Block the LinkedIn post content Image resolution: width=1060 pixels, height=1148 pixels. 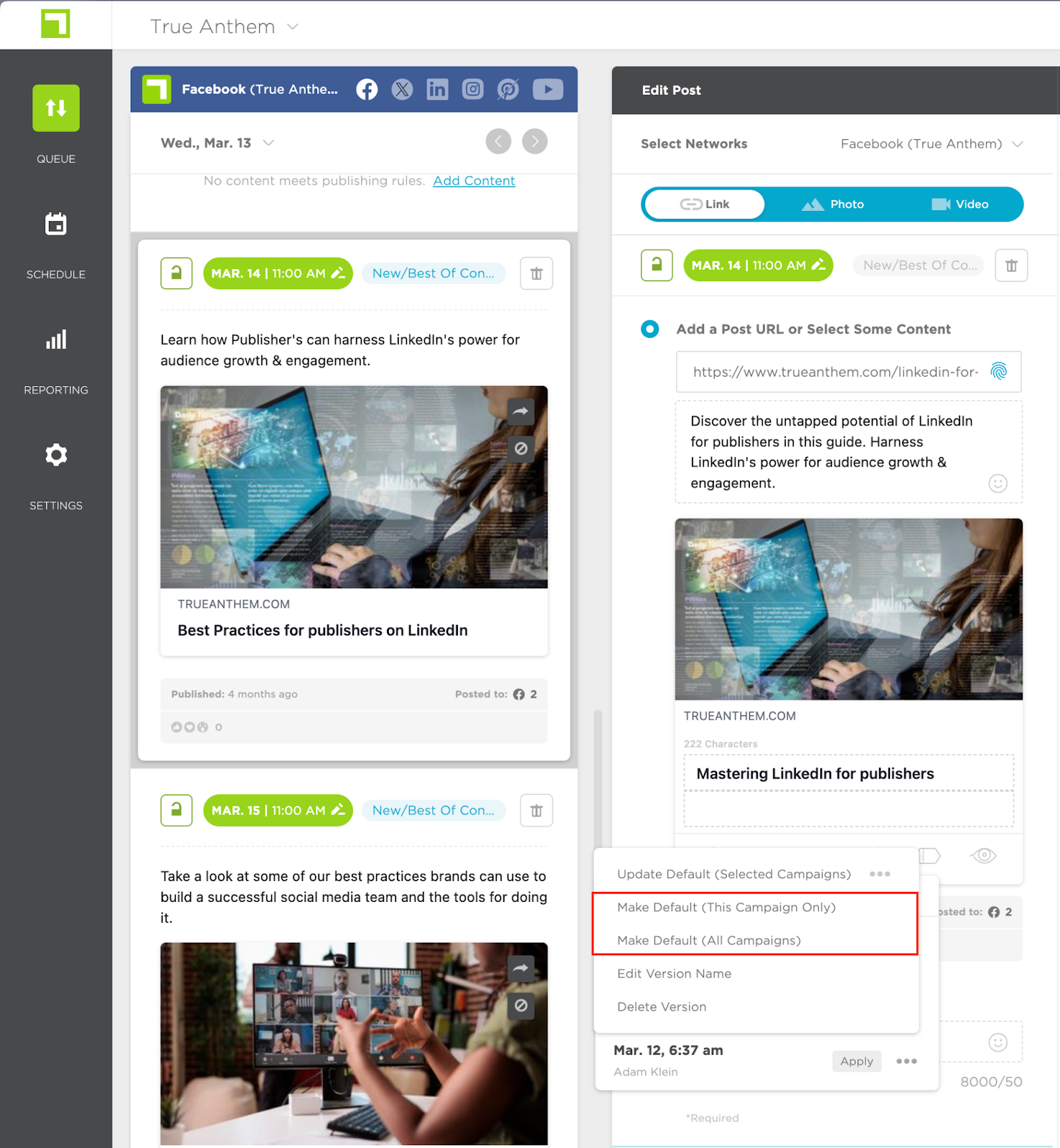[x=521, y=449]
